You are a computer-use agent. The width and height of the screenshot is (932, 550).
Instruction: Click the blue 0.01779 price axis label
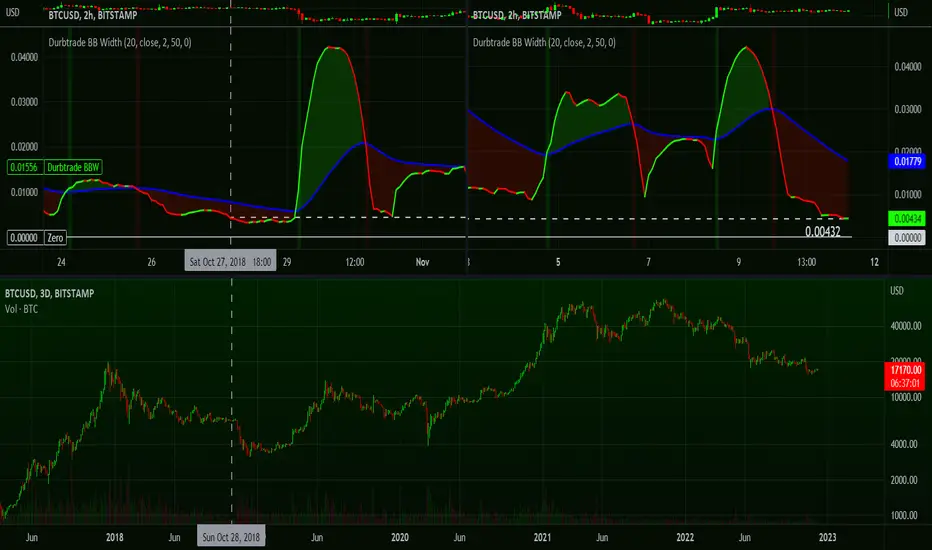click(x=907, y=161)
